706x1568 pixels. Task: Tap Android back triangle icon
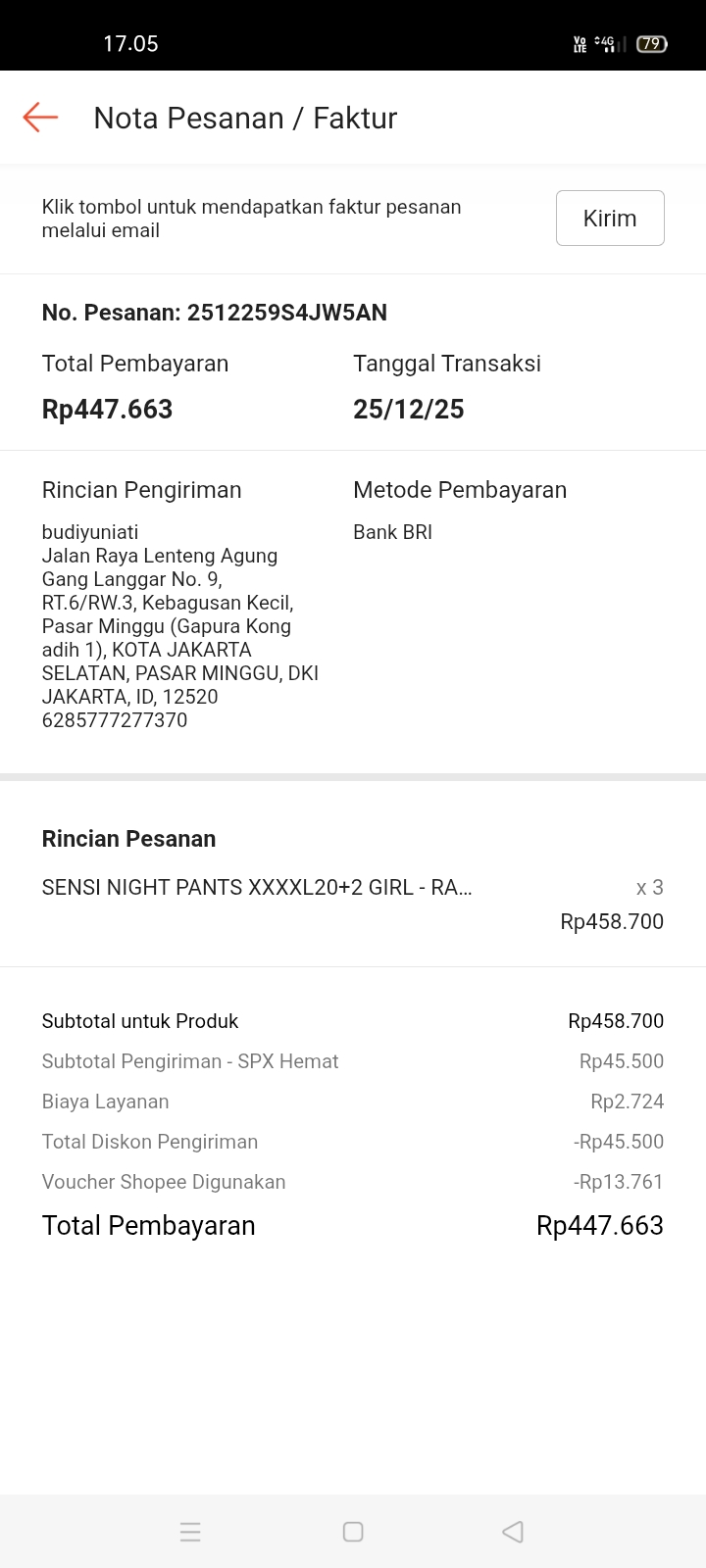pyautogui.click(x=513, y=1532)
